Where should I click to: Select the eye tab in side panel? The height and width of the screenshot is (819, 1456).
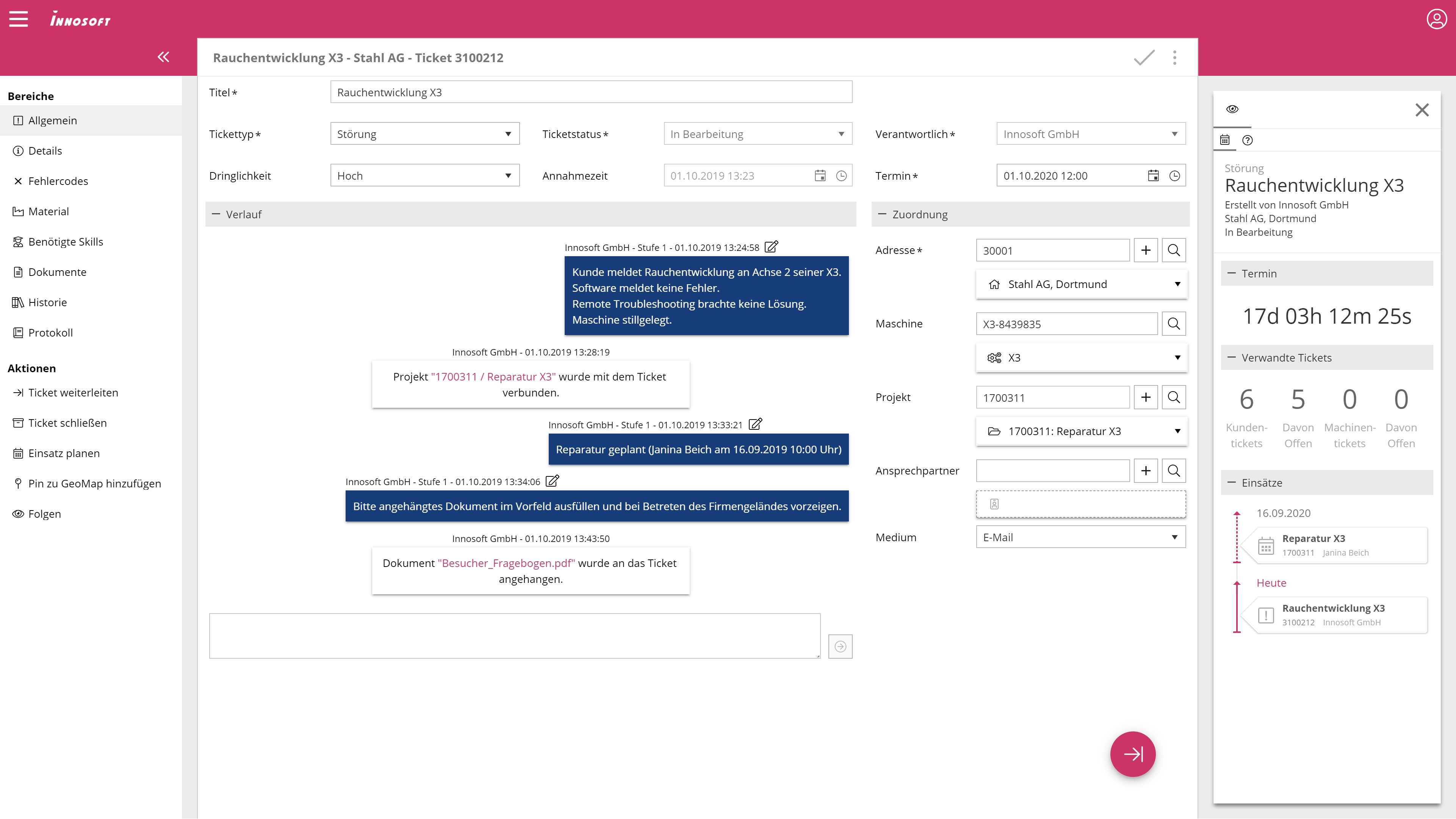click(x=1232, y=109)
